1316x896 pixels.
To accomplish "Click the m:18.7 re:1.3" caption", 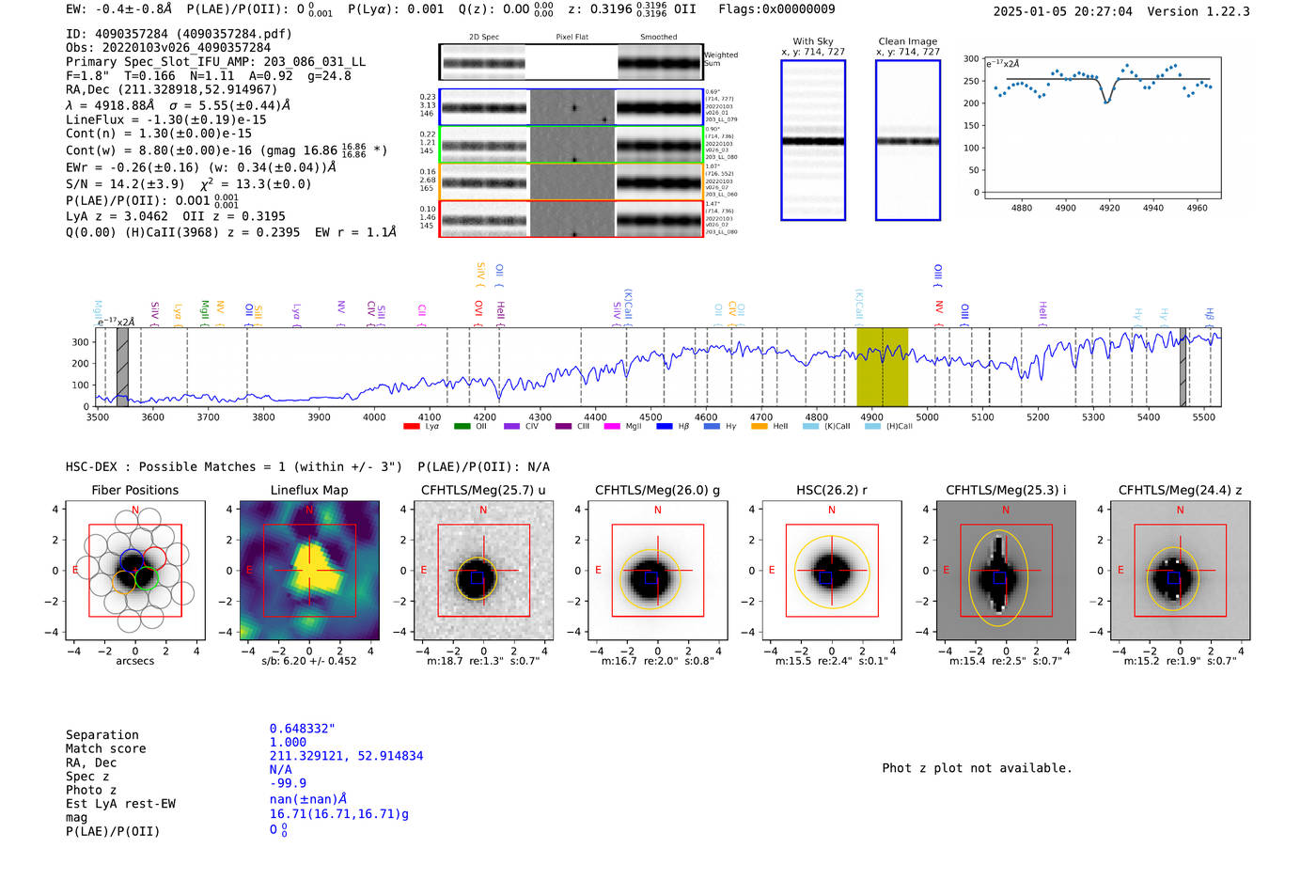I will coord(483,661).
